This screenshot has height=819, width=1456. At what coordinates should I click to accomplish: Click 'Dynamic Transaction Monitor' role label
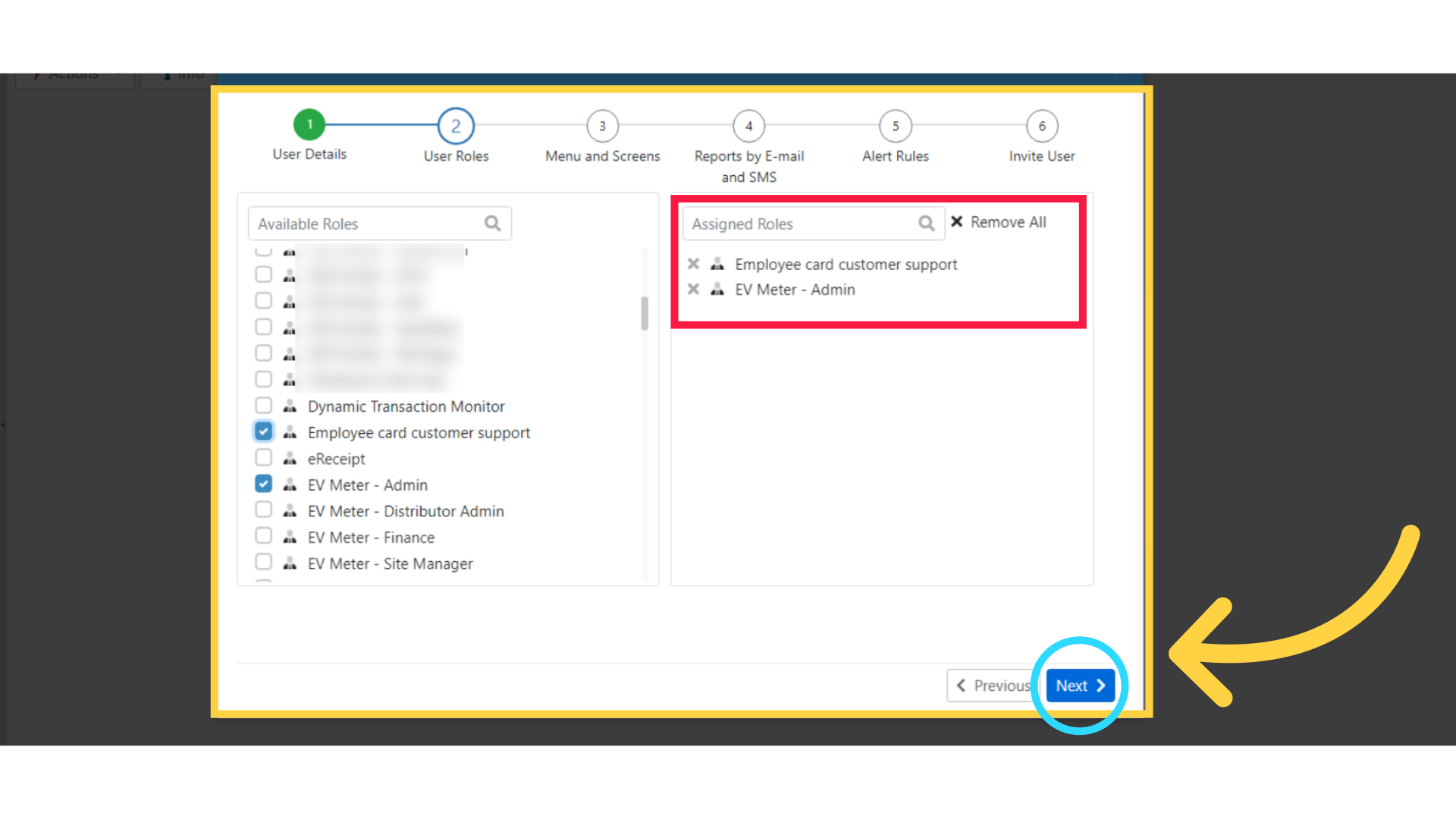coord(406,406)
